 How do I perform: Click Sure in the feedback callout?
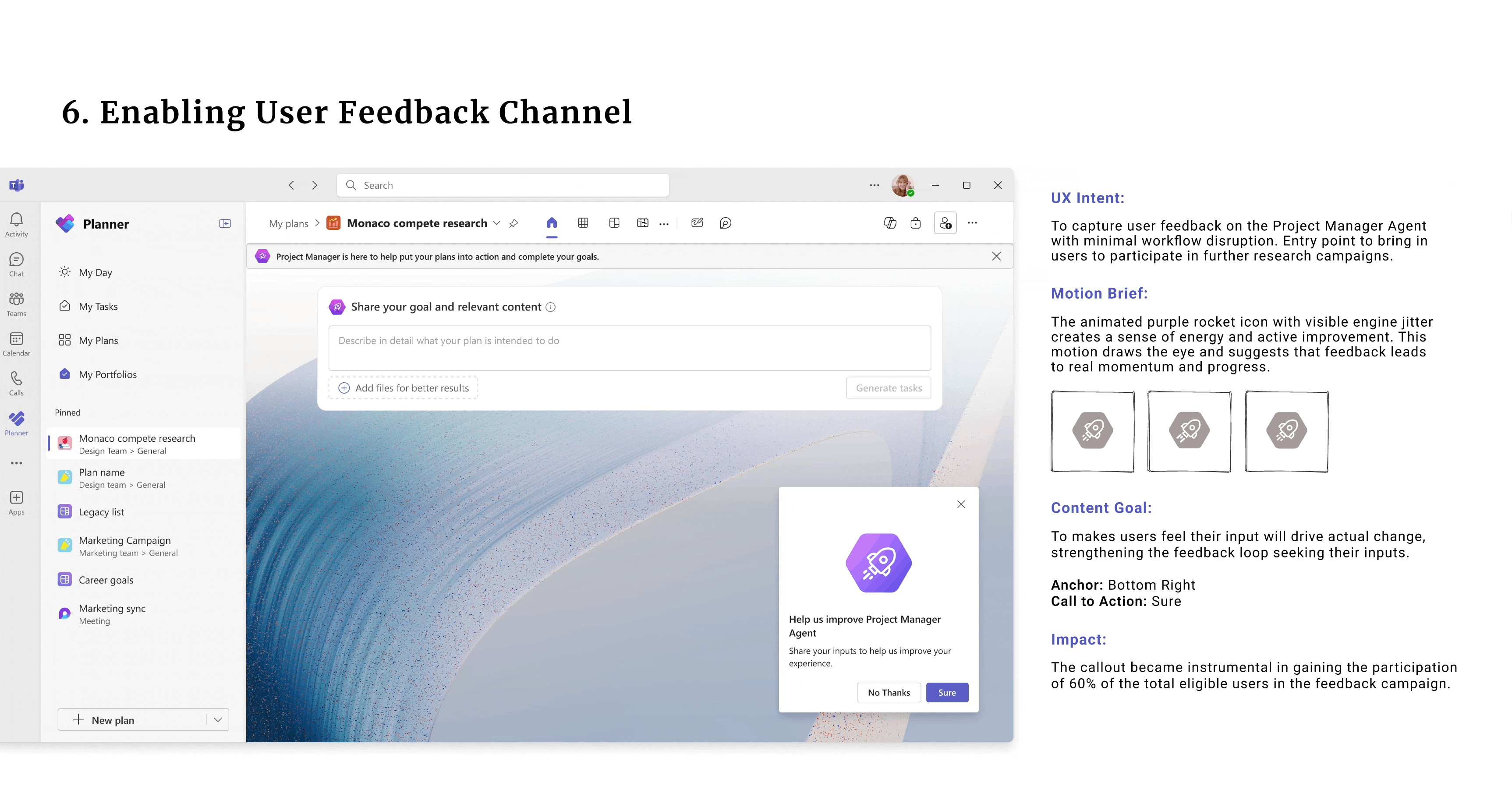(947, 693)
